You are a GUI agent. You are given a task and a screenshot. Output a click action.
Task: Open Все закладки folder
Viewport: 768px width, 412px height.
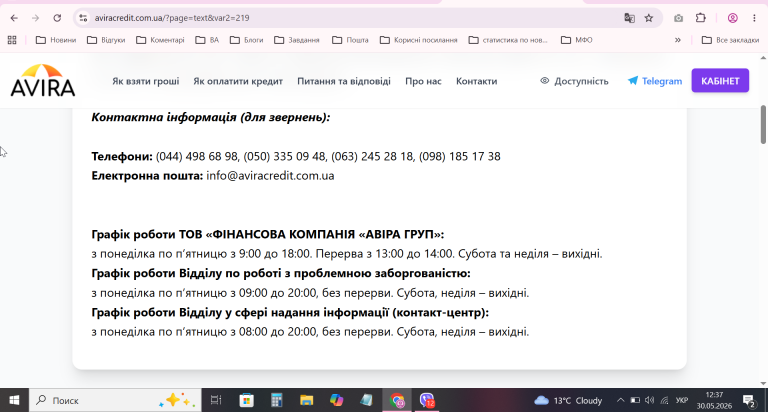(730, 40)
